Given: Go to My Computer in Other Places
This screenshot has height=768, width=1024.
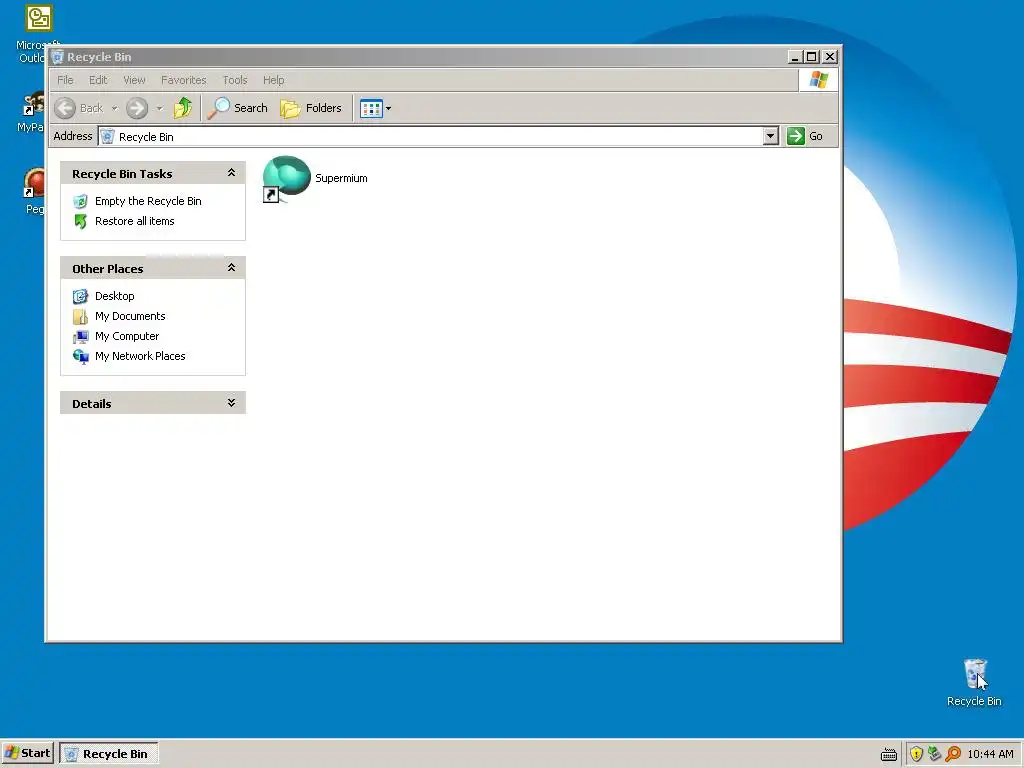Looking at the screenshot, I should tap(127, 336).
